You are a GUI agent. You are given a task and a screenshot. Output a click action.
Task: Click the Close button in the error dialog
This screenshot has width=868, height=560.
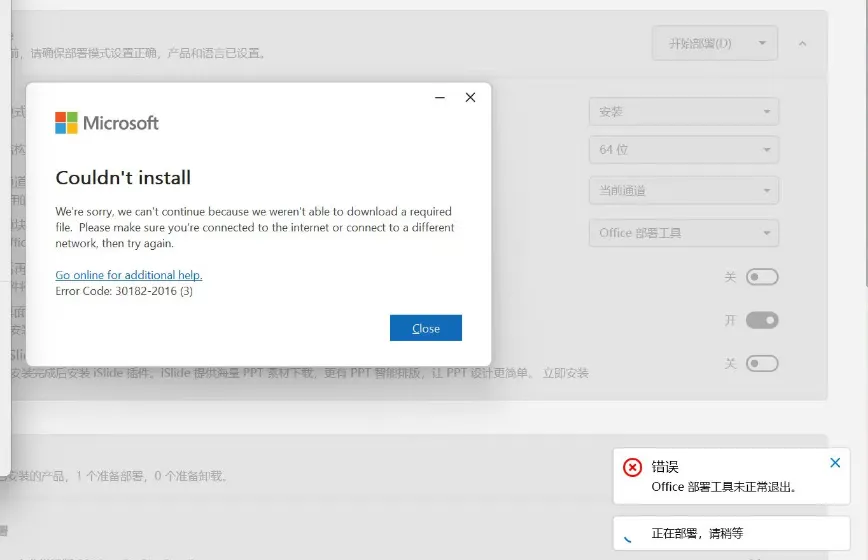tap(426, 328)
